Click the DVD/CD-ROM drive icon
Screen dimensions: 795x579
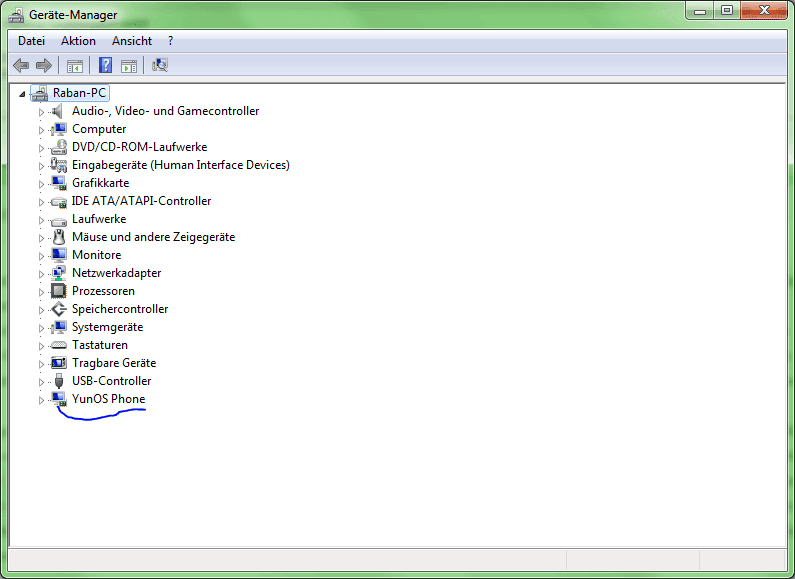click(x=59, y=147)
